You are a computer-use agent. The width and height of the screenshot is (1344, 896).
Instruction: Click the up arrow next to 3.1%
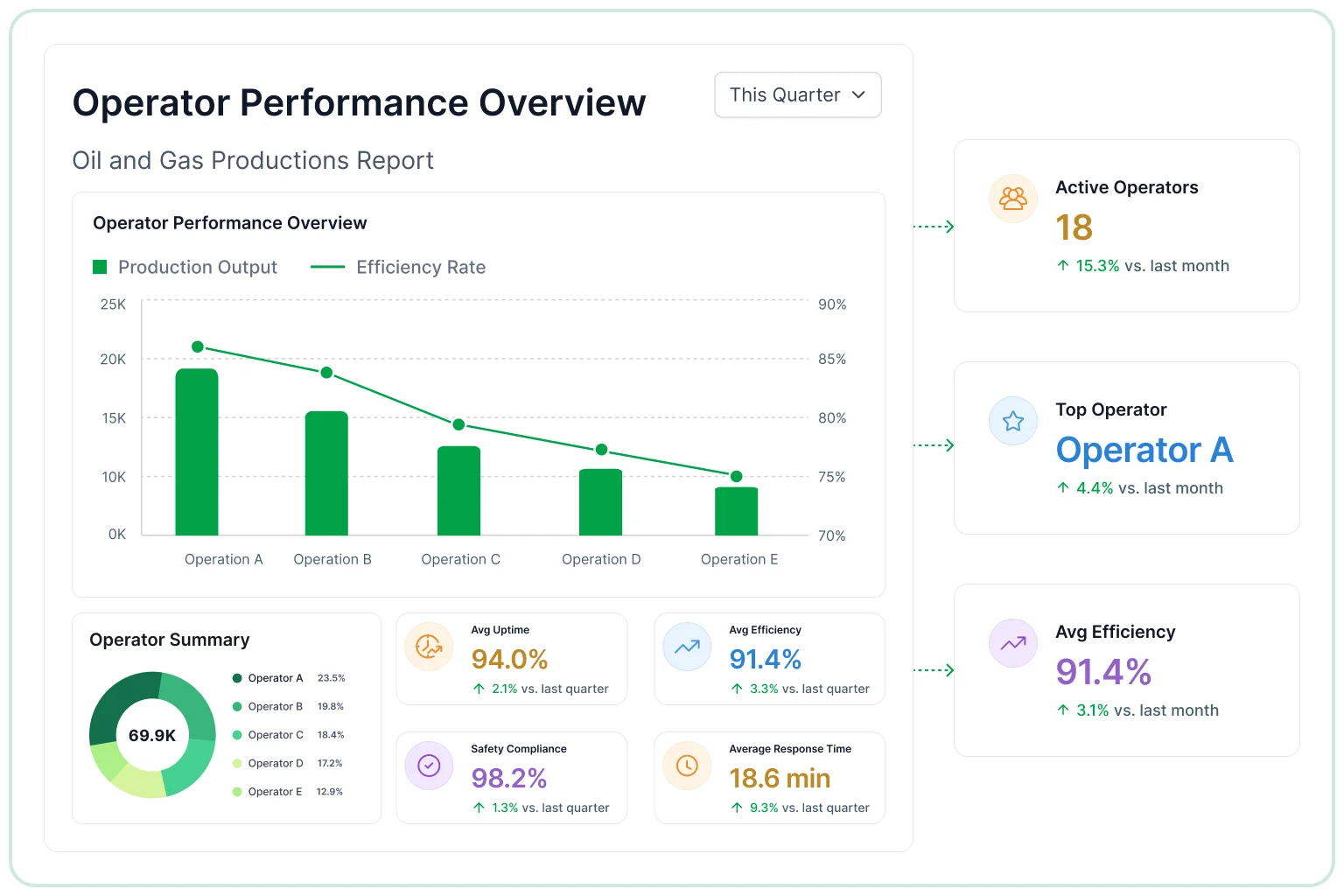point(1062,710)
